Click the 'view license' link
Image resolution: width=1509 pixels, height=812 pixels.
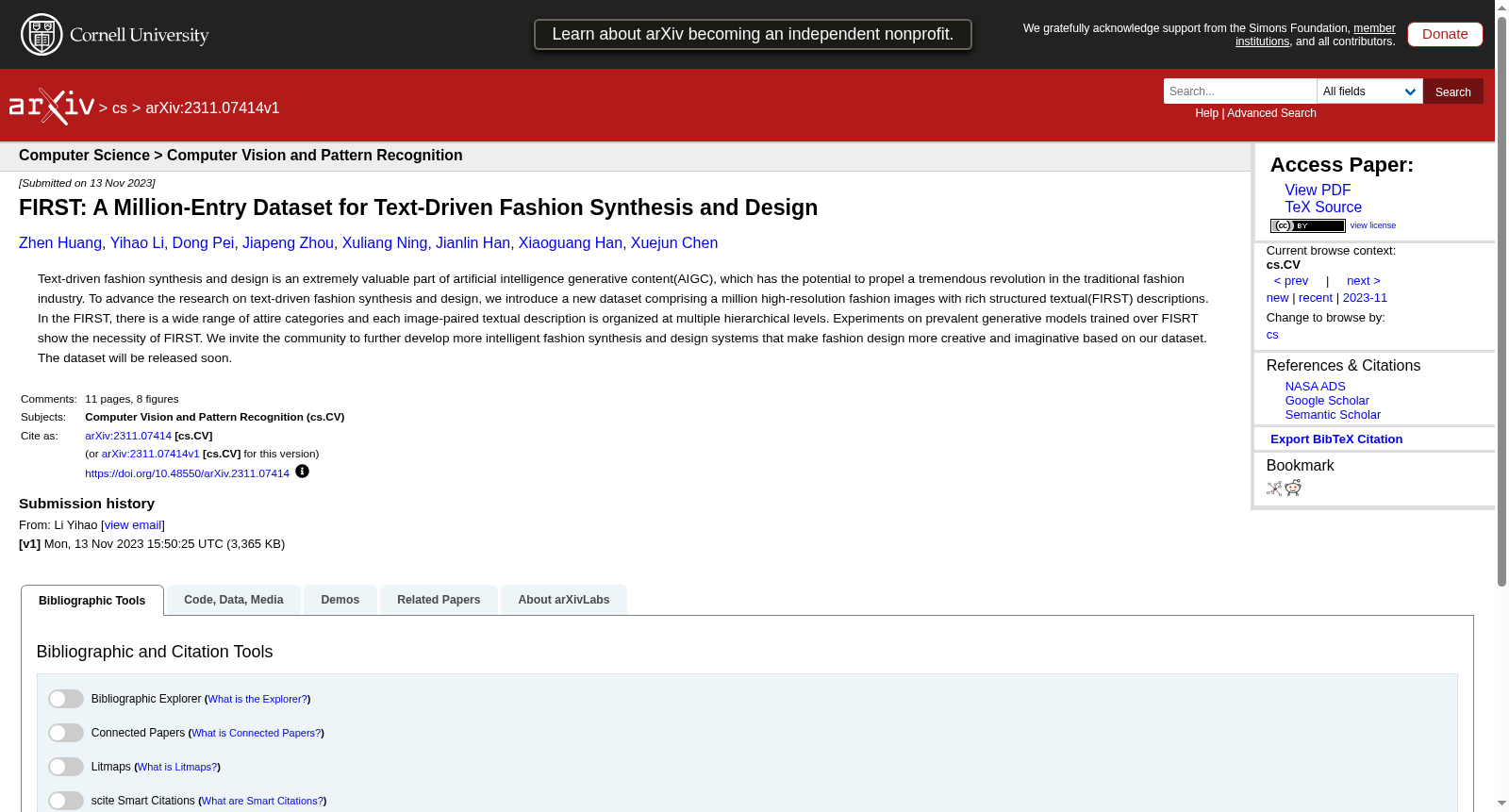(x=1372, y=225)
